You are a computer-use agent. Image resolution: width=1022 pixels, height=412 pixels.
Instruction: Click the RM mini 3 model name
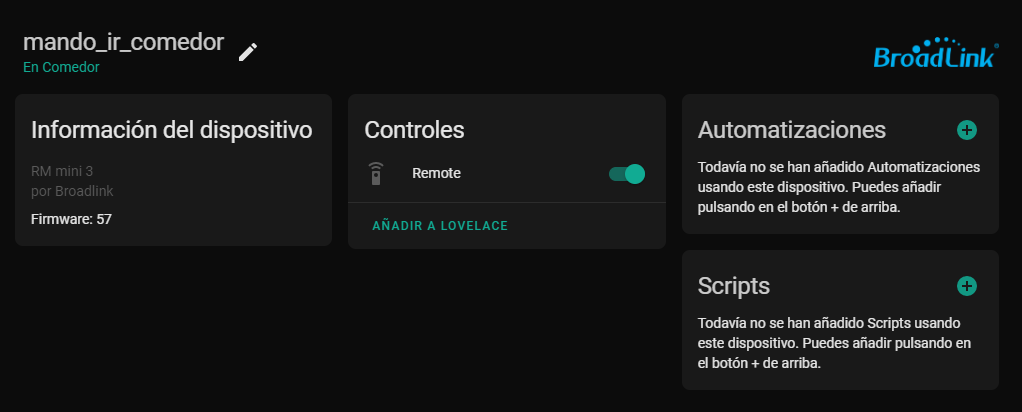tap(62, 171)
